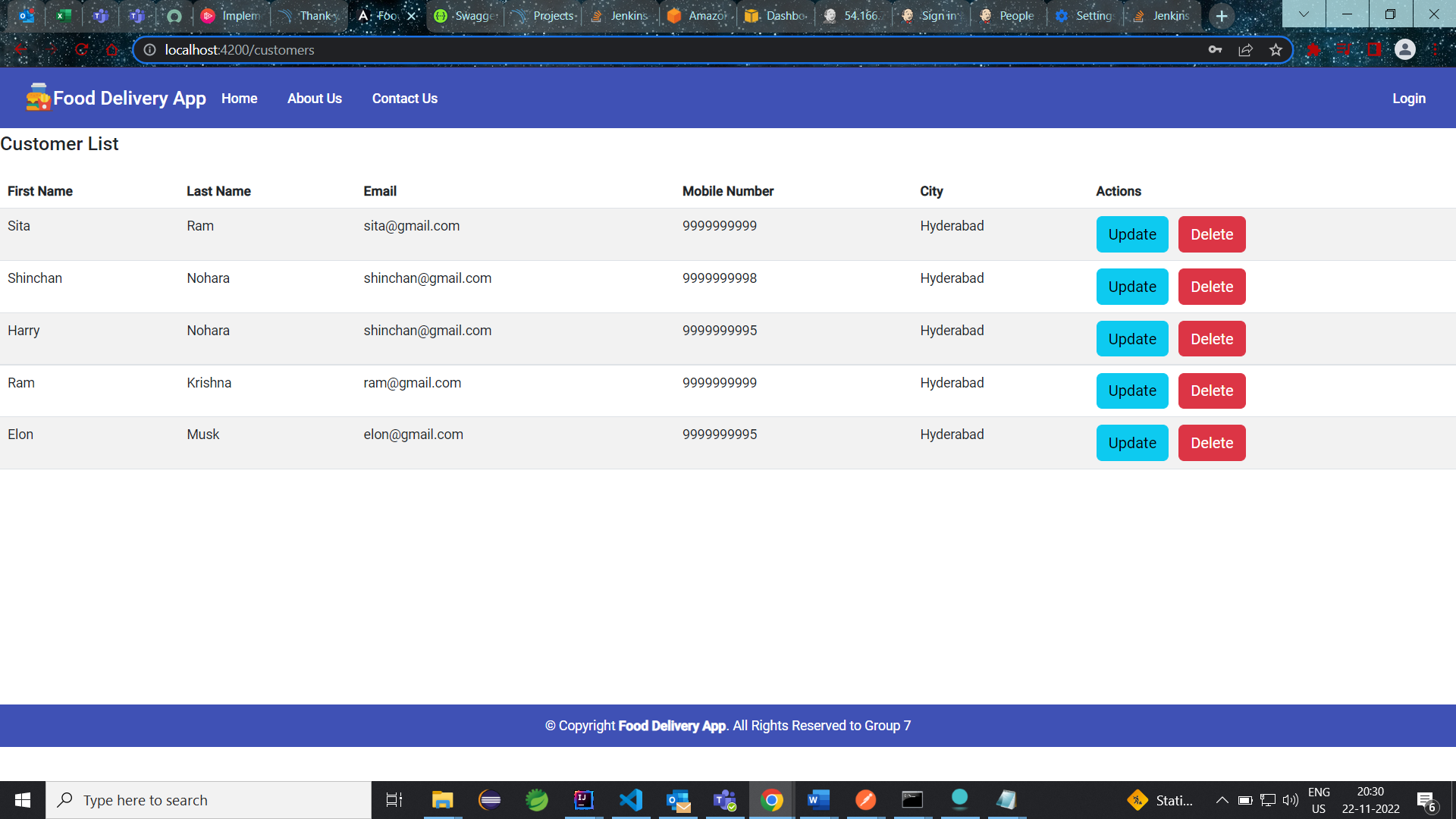
Task: Open the Excel browser tab
Action: pyautogui.click(x=64, y=15)
